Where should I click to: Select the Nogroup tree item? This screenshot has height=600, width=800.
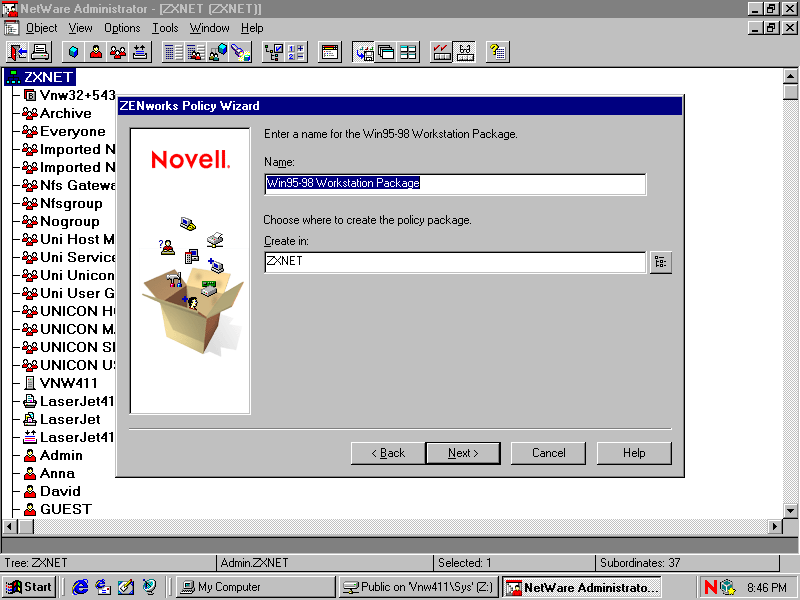(x=69, y=221)
